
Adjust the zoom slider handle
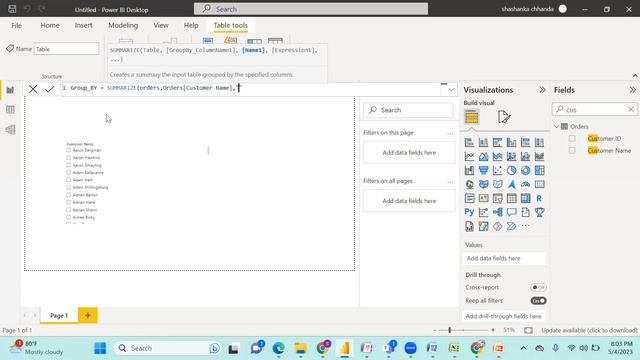click(x=449, y=330)
